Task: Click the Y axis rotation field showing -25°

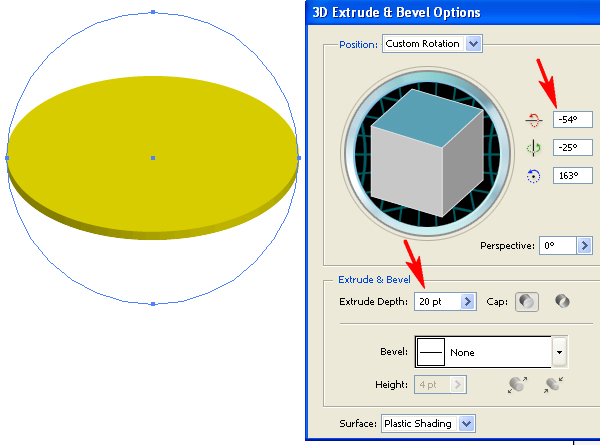Action: tap(572, 148)
